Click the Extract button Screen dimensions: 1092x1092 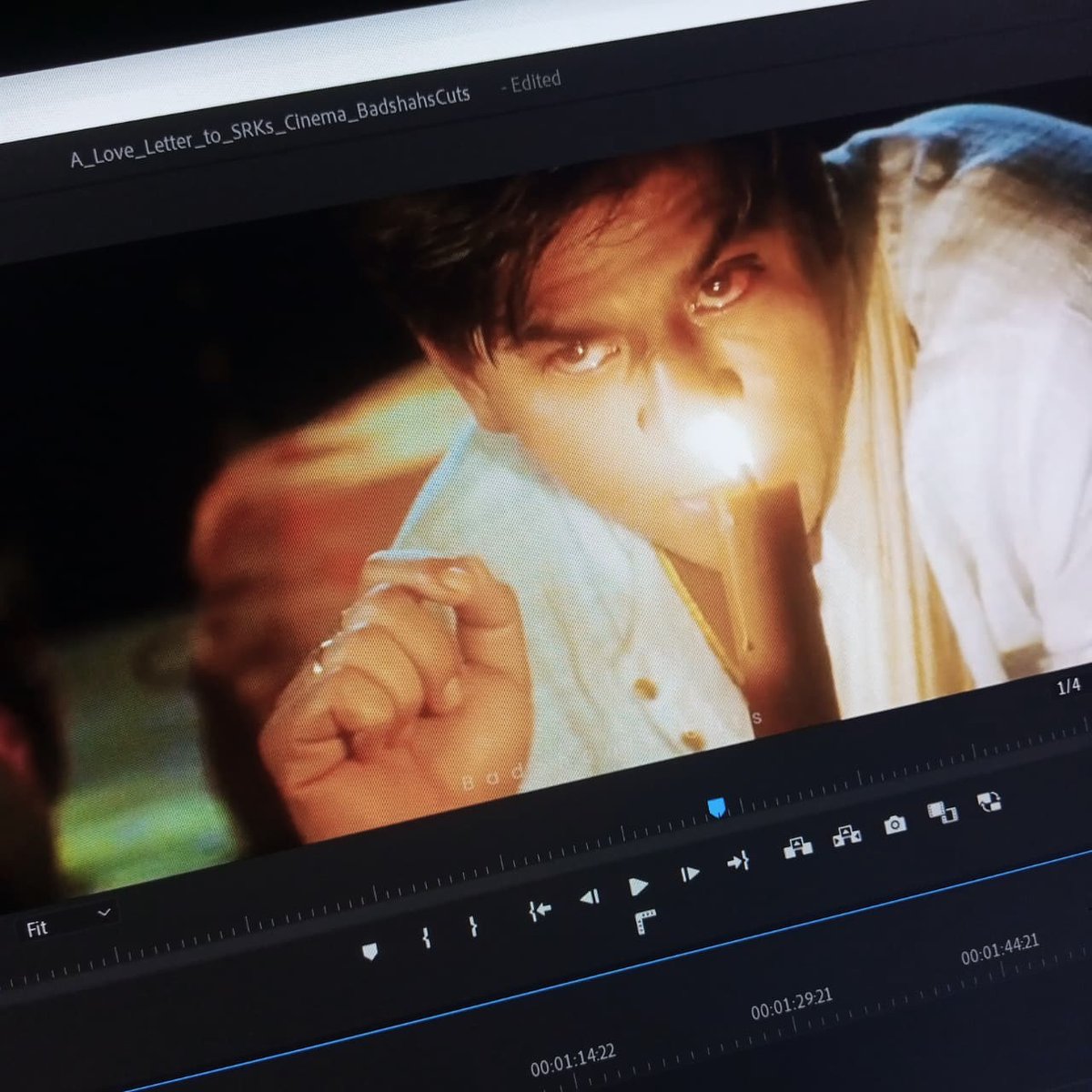coord(847,836)
